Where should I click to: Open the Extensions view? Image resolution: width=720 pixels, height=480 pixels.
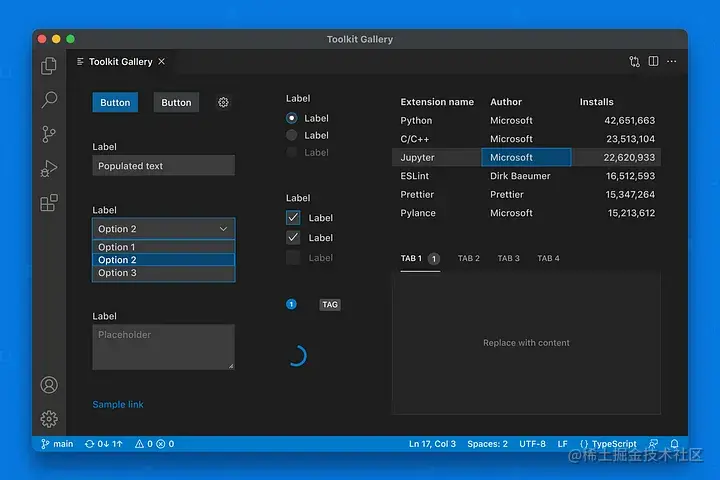pos(49,203)
